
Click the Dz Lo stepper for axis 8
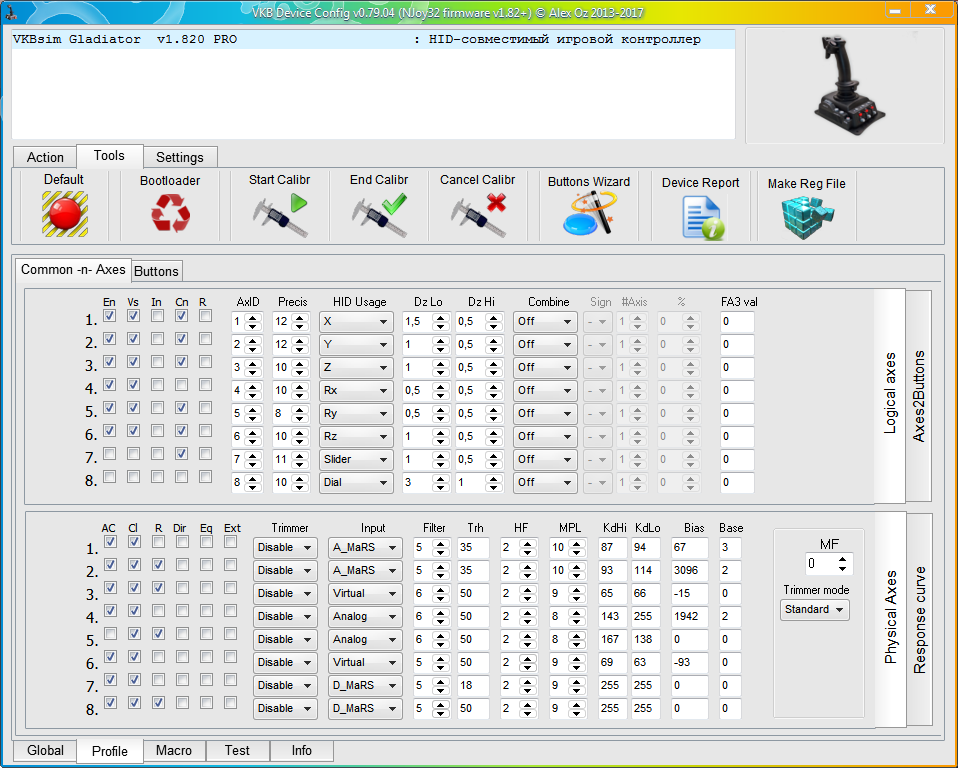[x=441, y=483]
